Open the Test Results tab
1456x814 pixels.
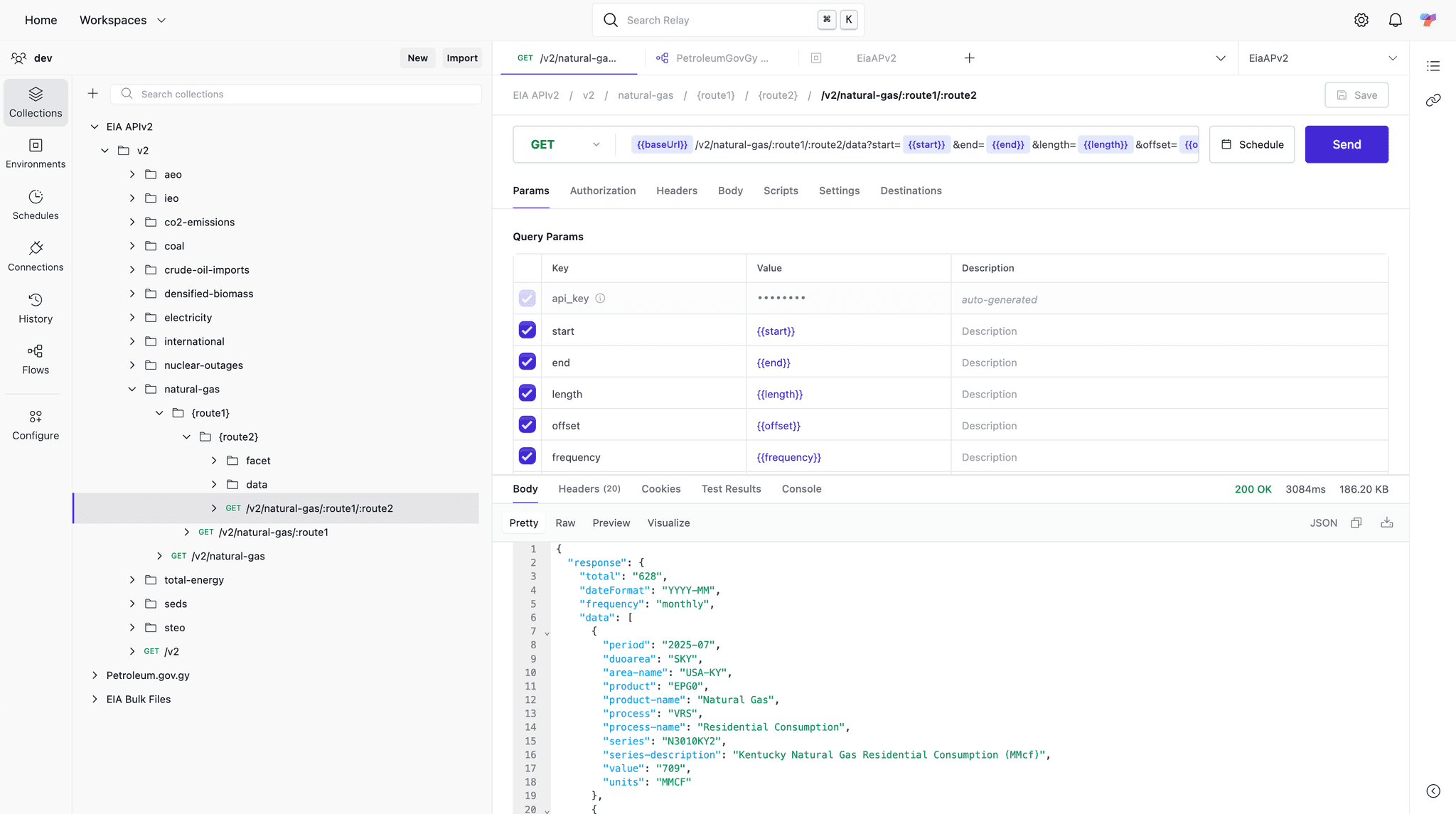pos(731,488)
